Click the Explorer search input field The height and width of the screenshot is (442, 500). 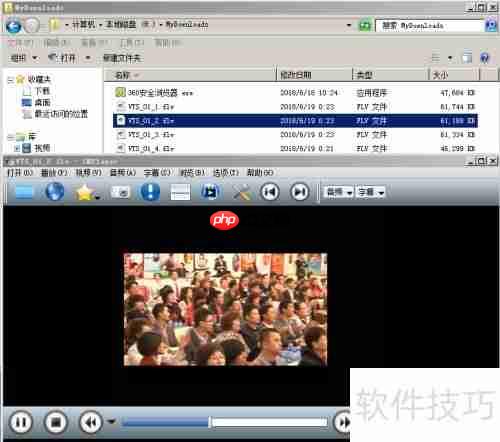[429, 25]
